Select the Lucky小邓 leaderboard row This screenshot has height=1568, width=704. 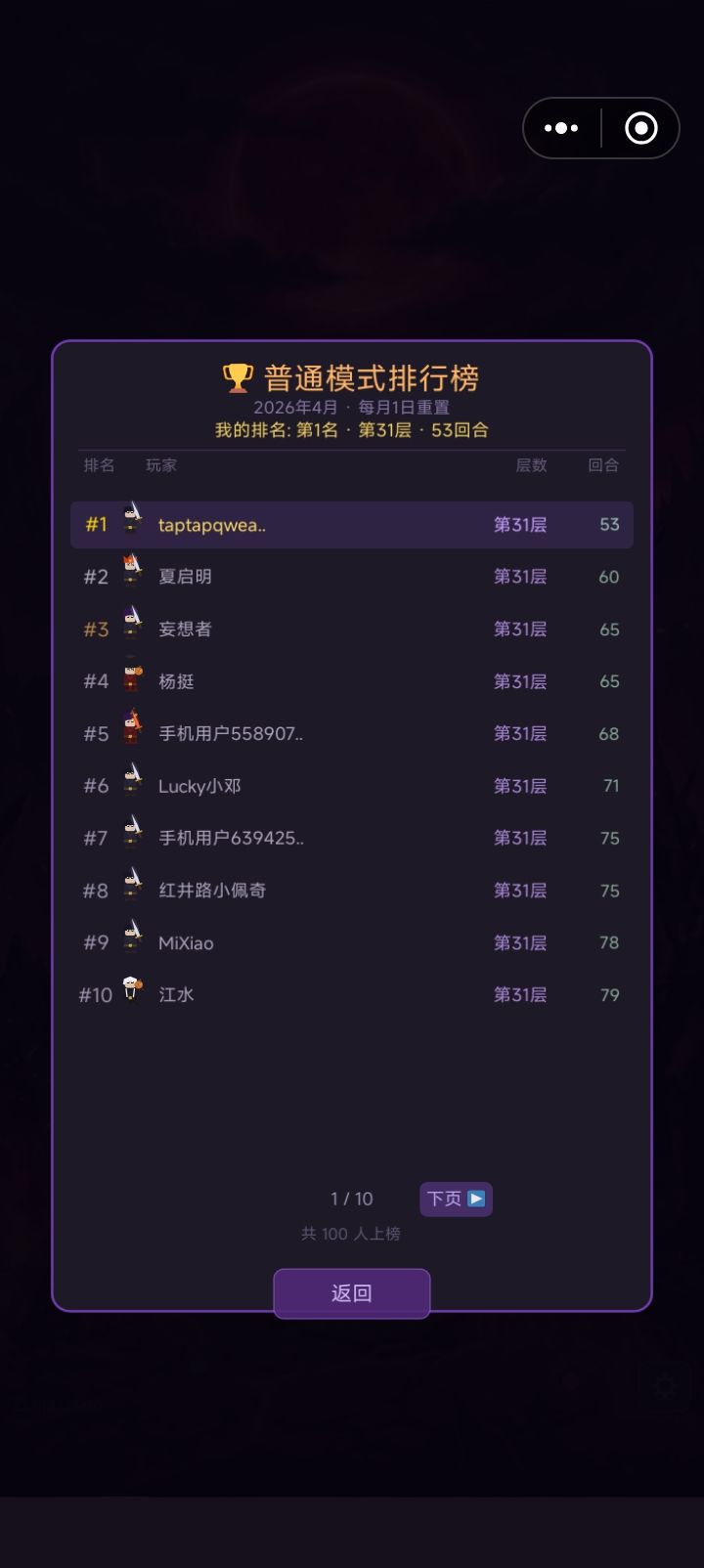pos(352,786)
